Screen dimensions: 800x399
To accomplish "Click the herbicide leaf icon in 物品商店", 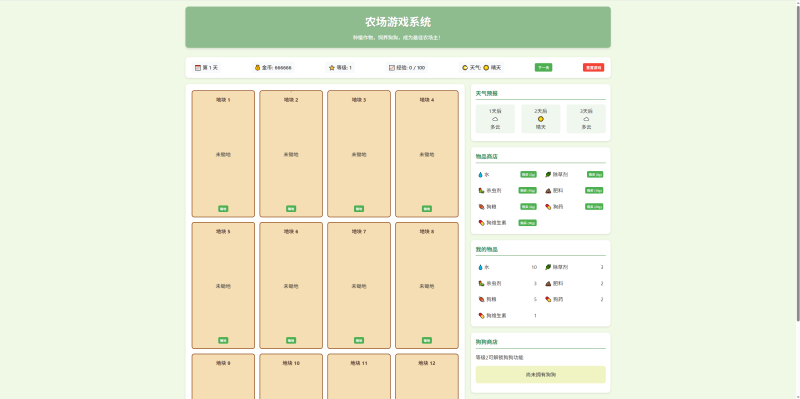I will pos(548,174).
